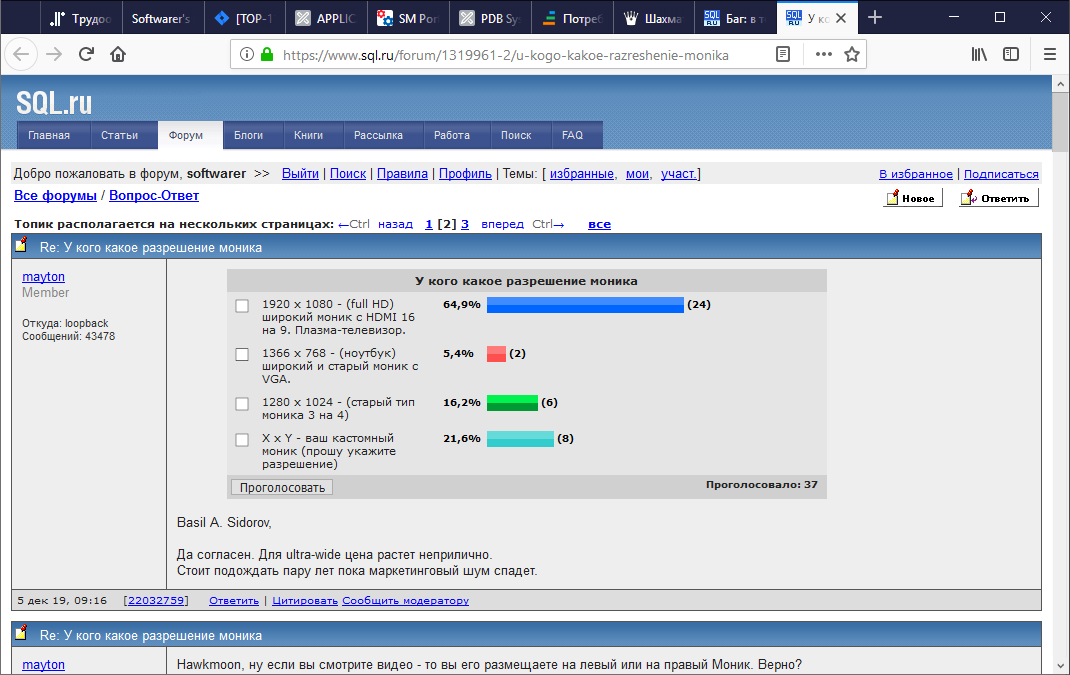Open the Firefox Library icon
Viewport: 1070px width, 675px height.
(x=979, y=54)
